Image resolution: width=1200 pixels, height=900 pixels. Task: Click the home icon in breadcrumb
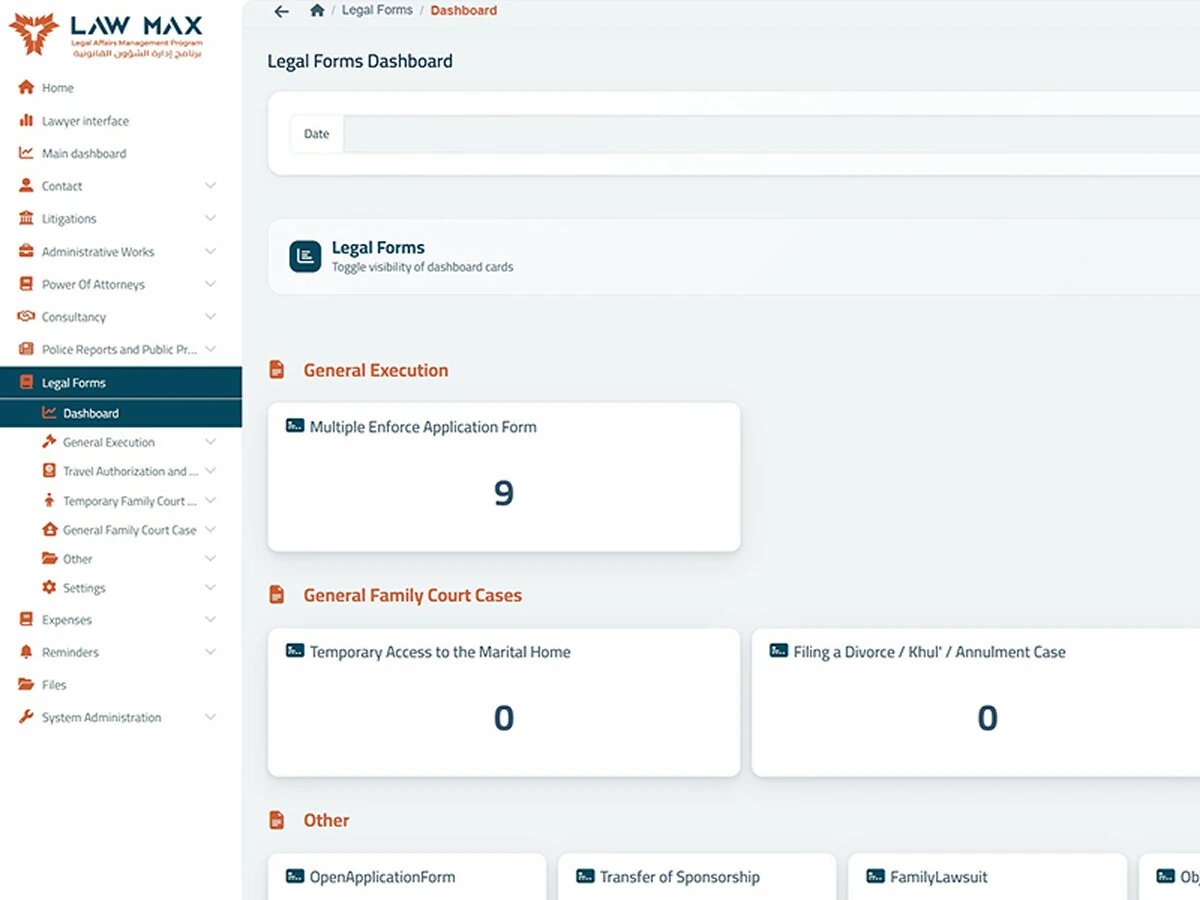click(x=317, y=11)
